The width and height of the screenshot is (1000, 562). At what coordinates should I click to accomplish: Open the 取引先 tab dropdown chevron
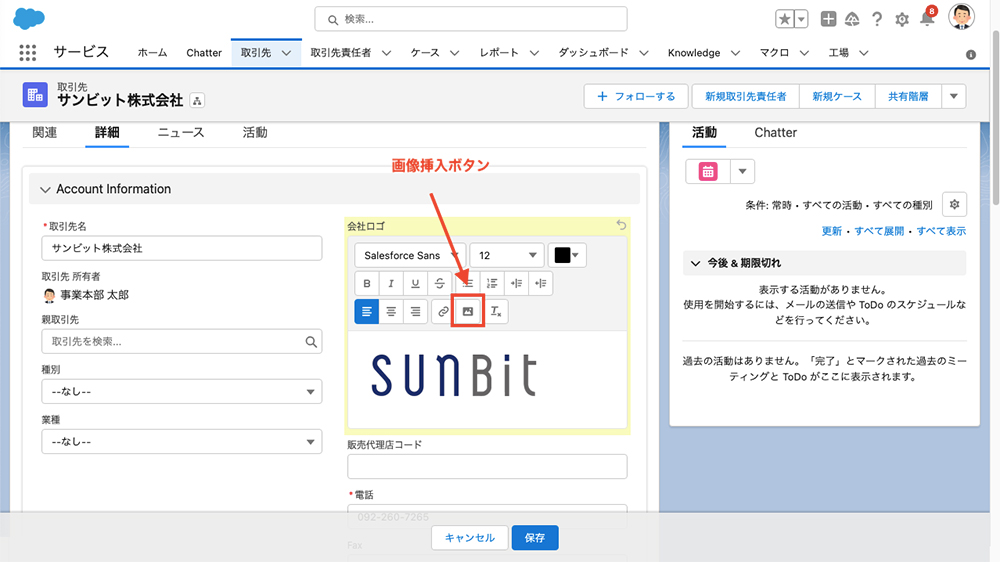pyautogui.click(x=286, y=53)
